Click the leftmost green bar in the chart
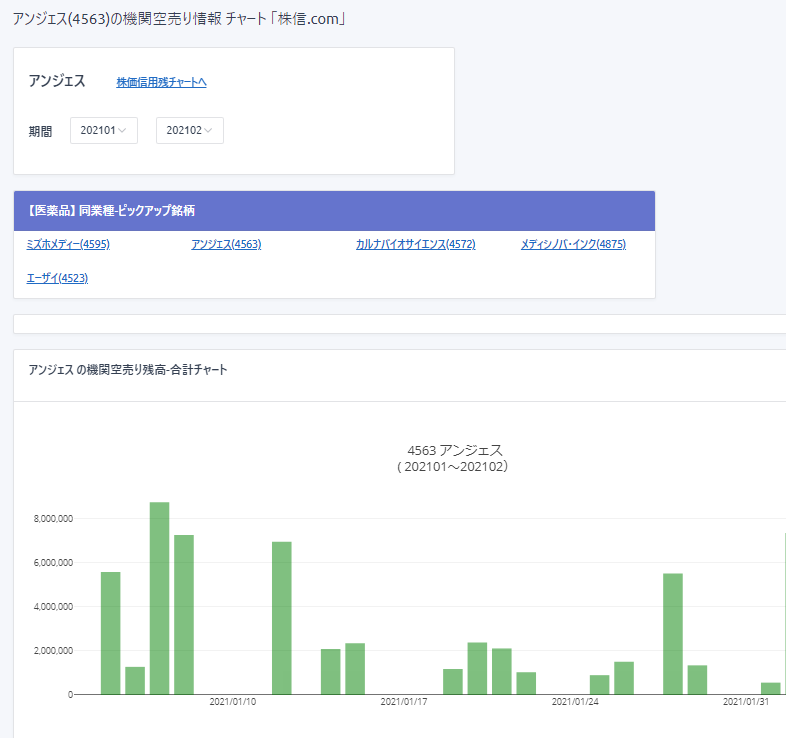The height and width of the screenshot is (738, 786). point(110,633)
